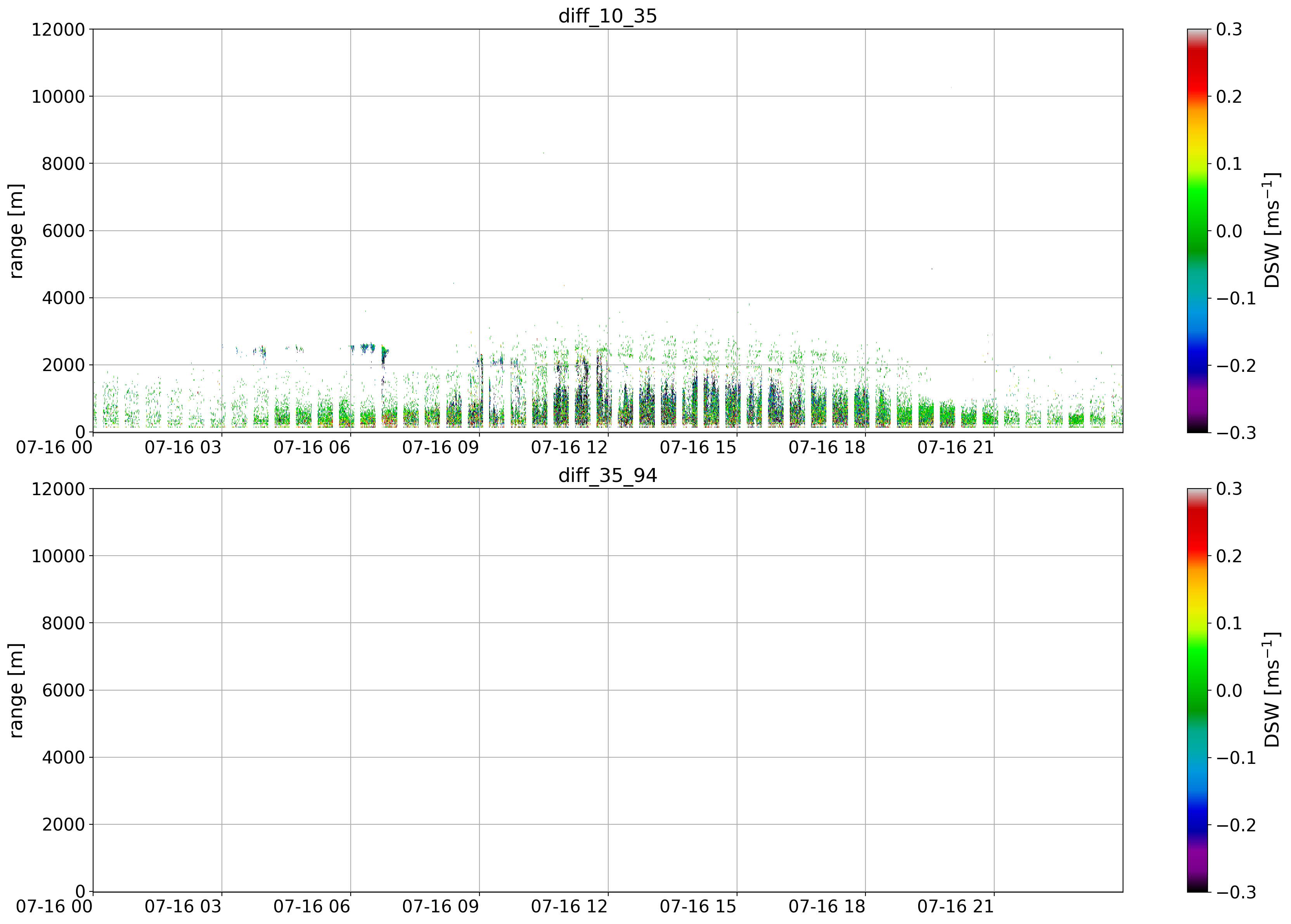Click the 07-16 09 x-tick under diff_35_94
Screen dimensions: 1291x924
[441, 907]
